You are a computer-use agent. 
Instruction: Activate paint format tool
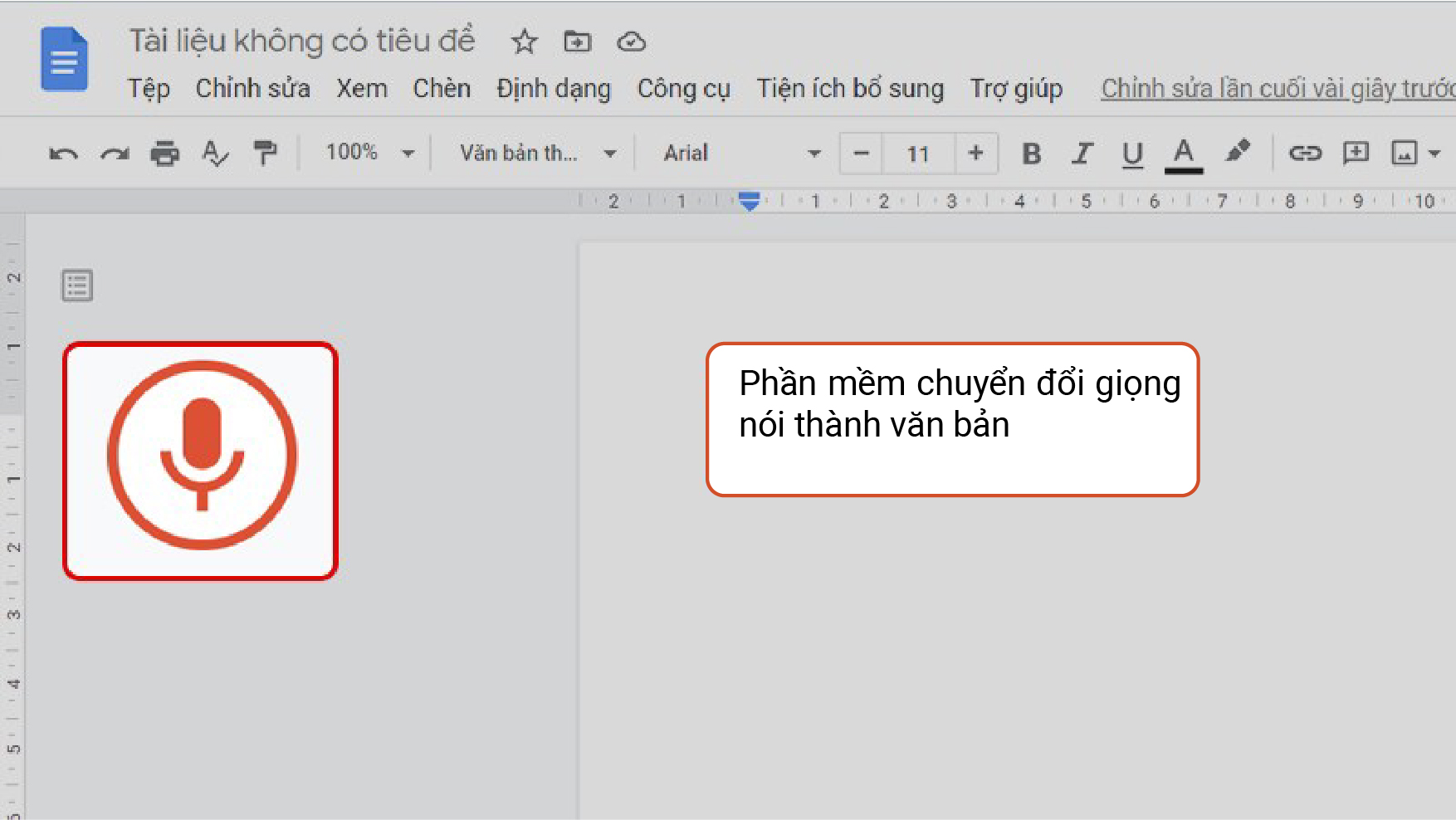pos(265,154)
